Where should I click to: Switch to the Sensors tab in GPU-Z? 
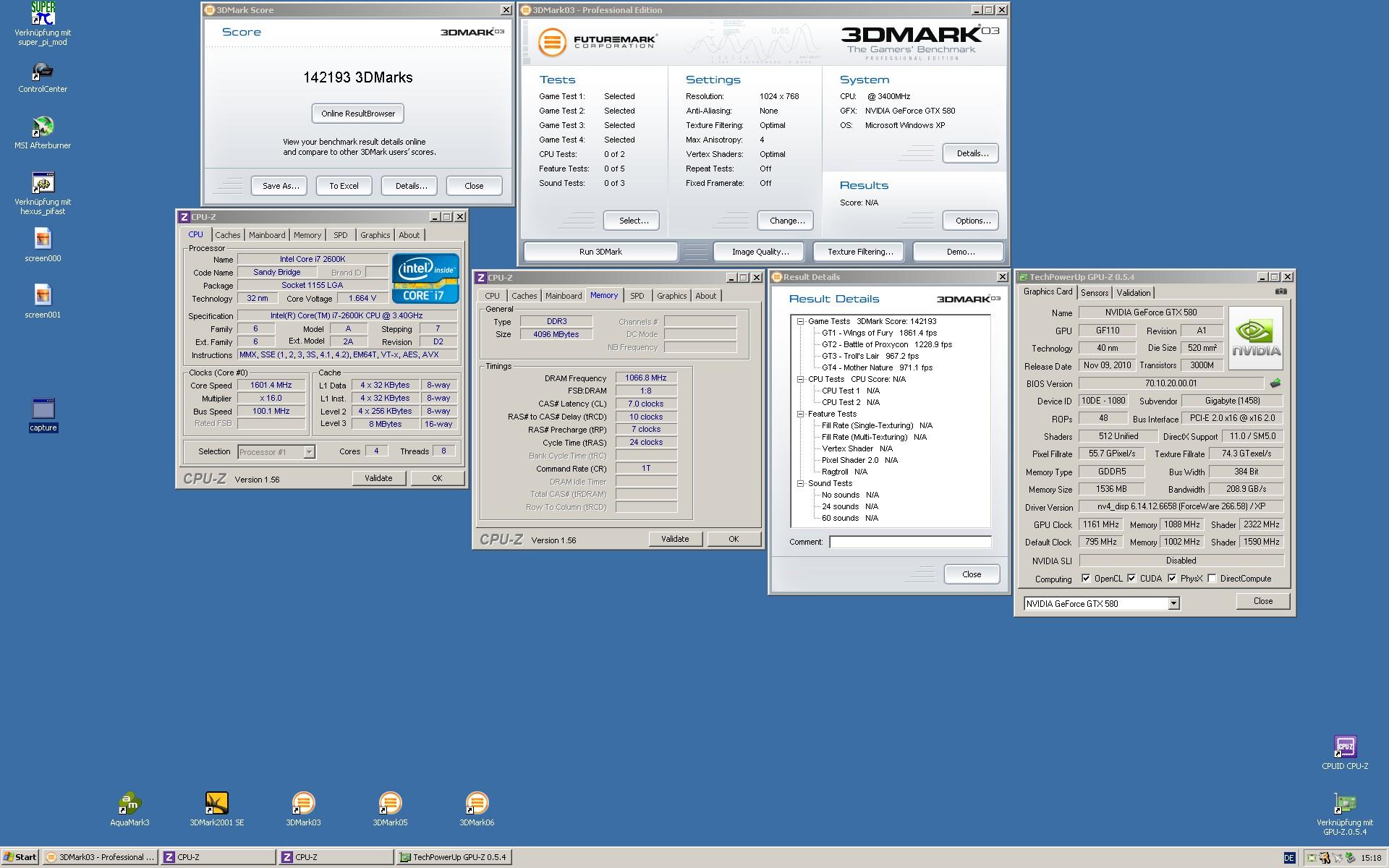click(1094, 293)
